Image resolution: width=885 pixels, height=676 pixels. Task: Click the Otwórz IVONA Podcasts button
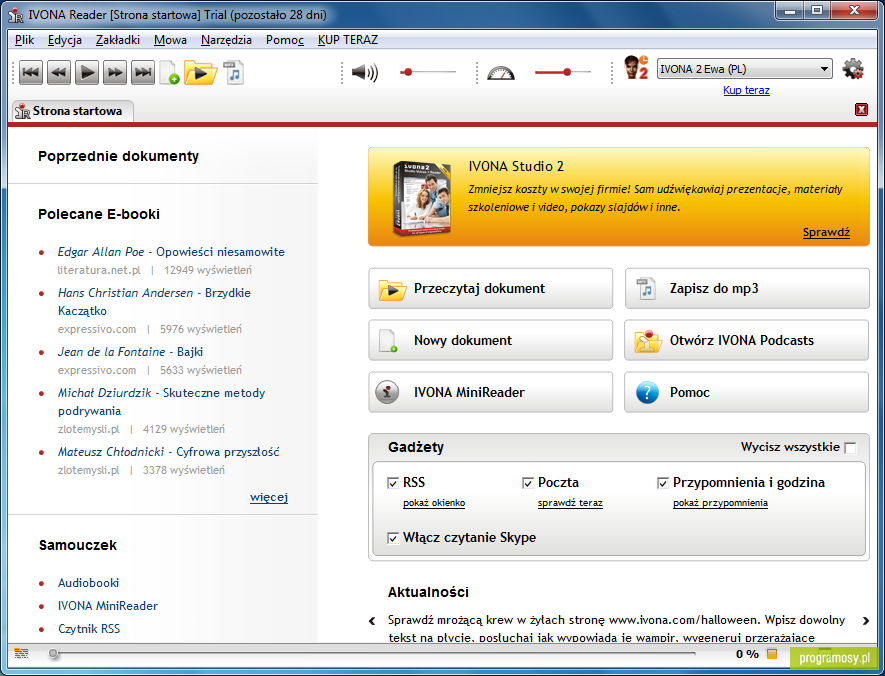(747, 340)
